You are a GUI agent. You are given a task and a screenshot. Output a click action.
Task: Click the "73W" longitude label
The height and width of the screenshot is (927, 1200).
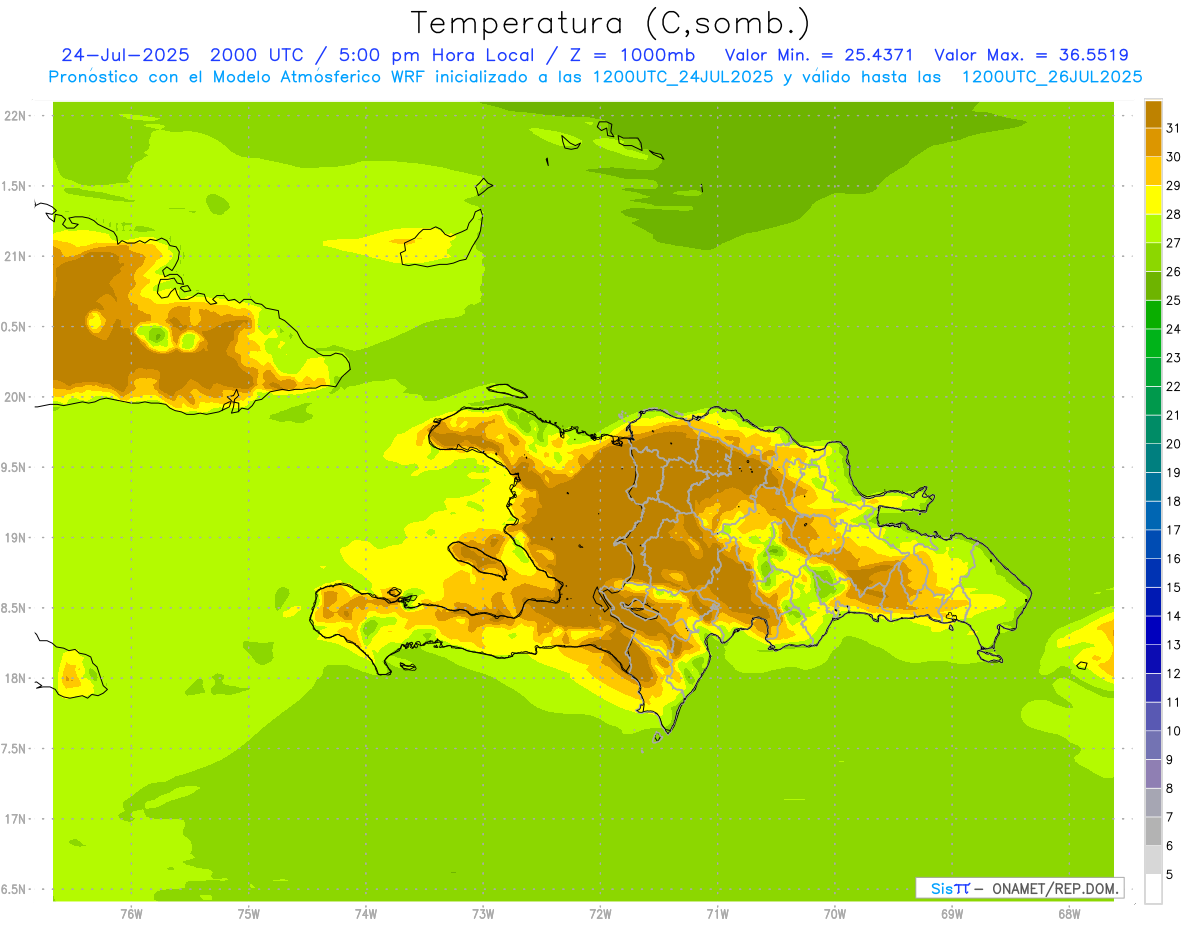pyautogui.click(x=483, y=913)
